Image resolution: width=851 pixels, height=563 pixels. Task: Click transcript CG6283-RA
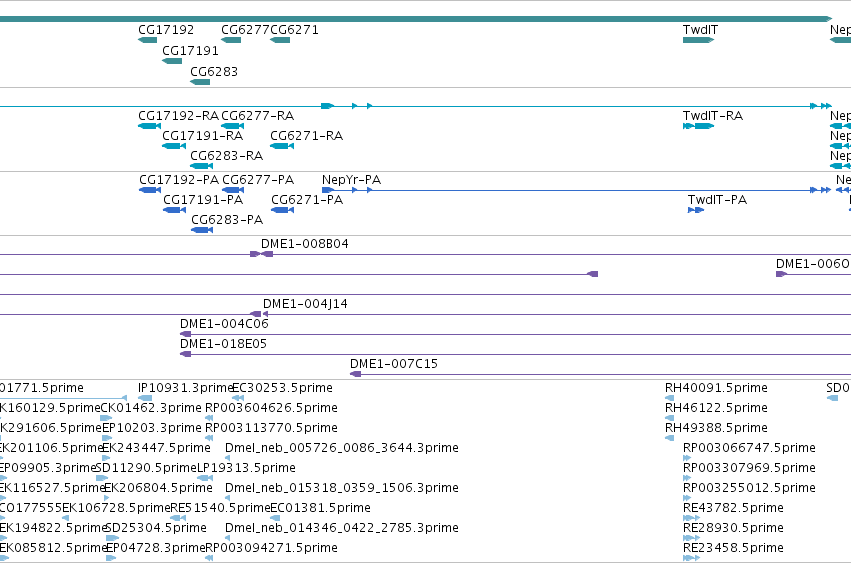[x=226, y=156]
